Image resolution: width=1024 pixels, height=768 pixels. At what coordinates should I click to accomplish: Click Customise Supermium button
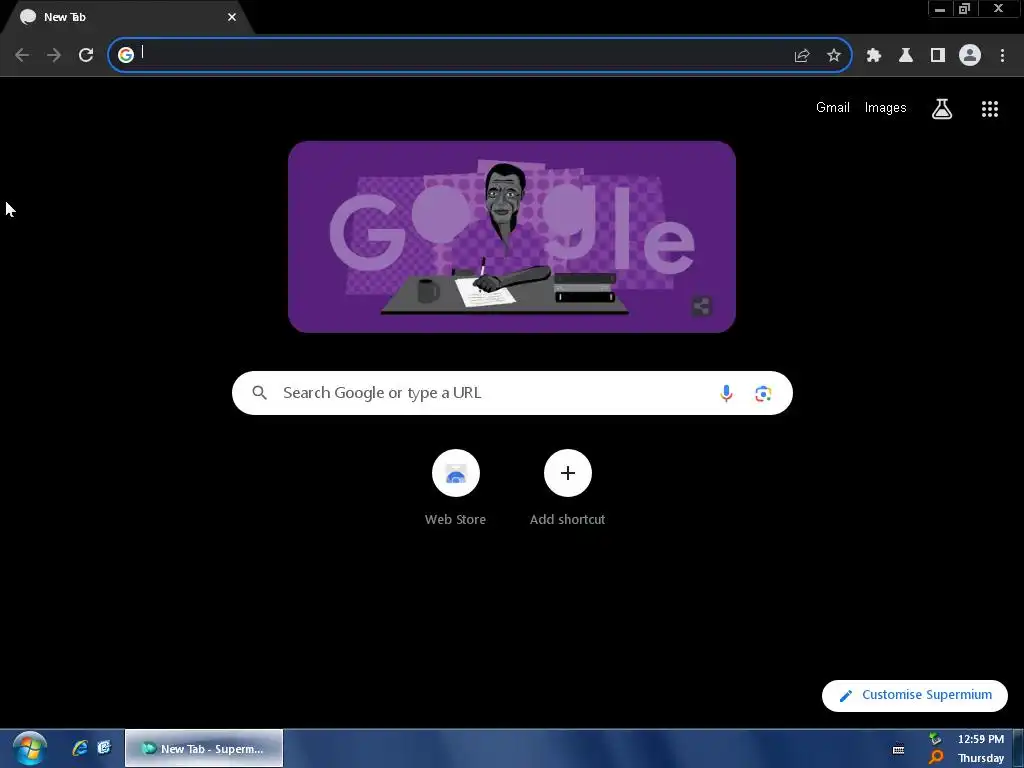pos(914,696)
